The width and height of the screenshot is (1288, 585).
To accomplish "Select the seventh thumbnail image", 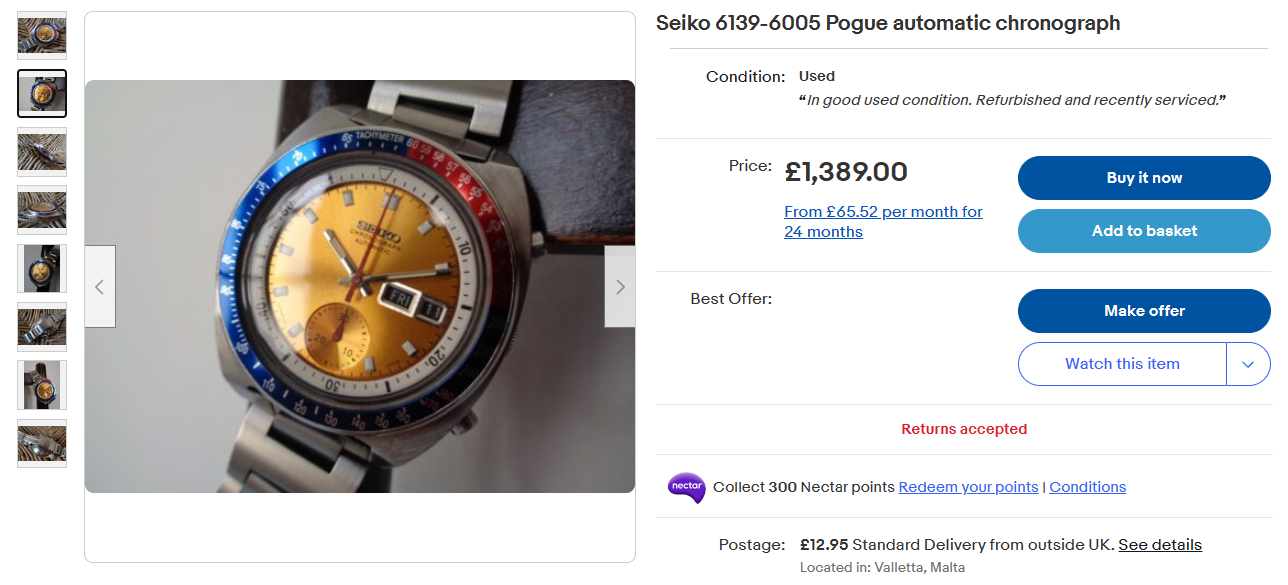I will tap(42, 385).
